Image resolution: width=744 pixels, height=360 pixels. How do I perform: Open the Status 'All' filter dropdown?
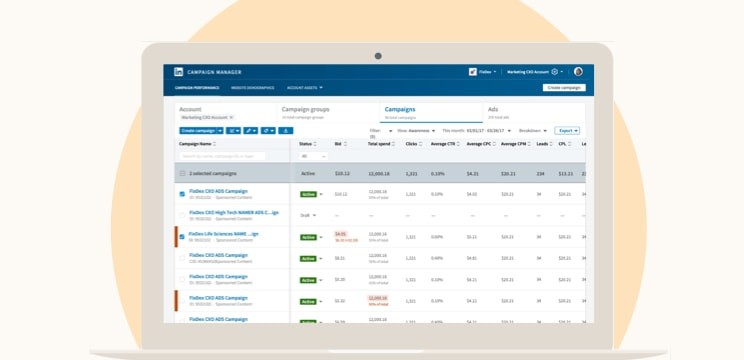pyautogui.click(x=313, y=156)
